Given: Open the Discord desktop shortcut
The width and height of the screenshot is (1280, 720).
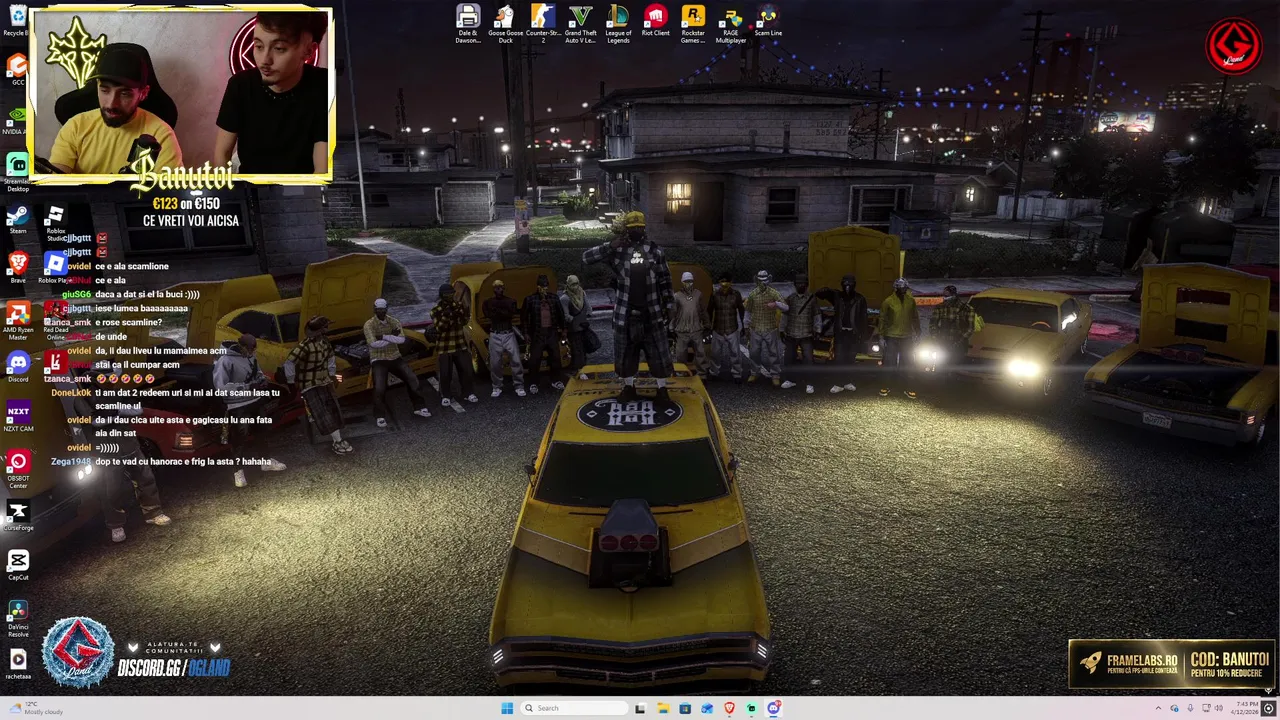Looking at the screenshot, I should (x=17, y=367).
